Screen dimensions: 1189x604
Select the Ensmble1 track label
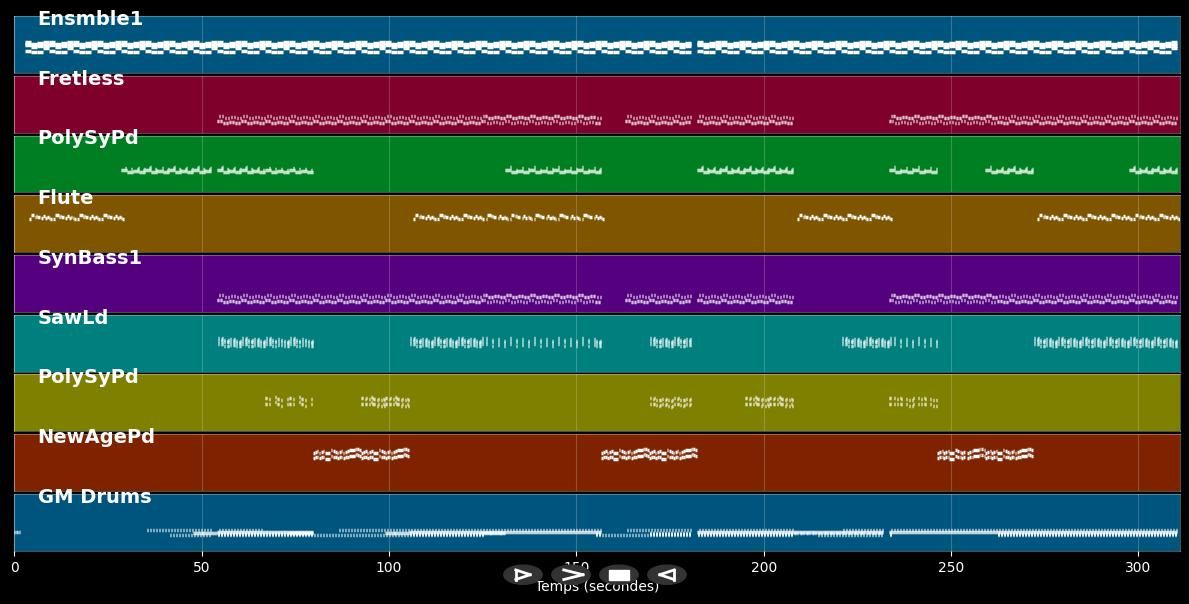(x=90, y=19)
